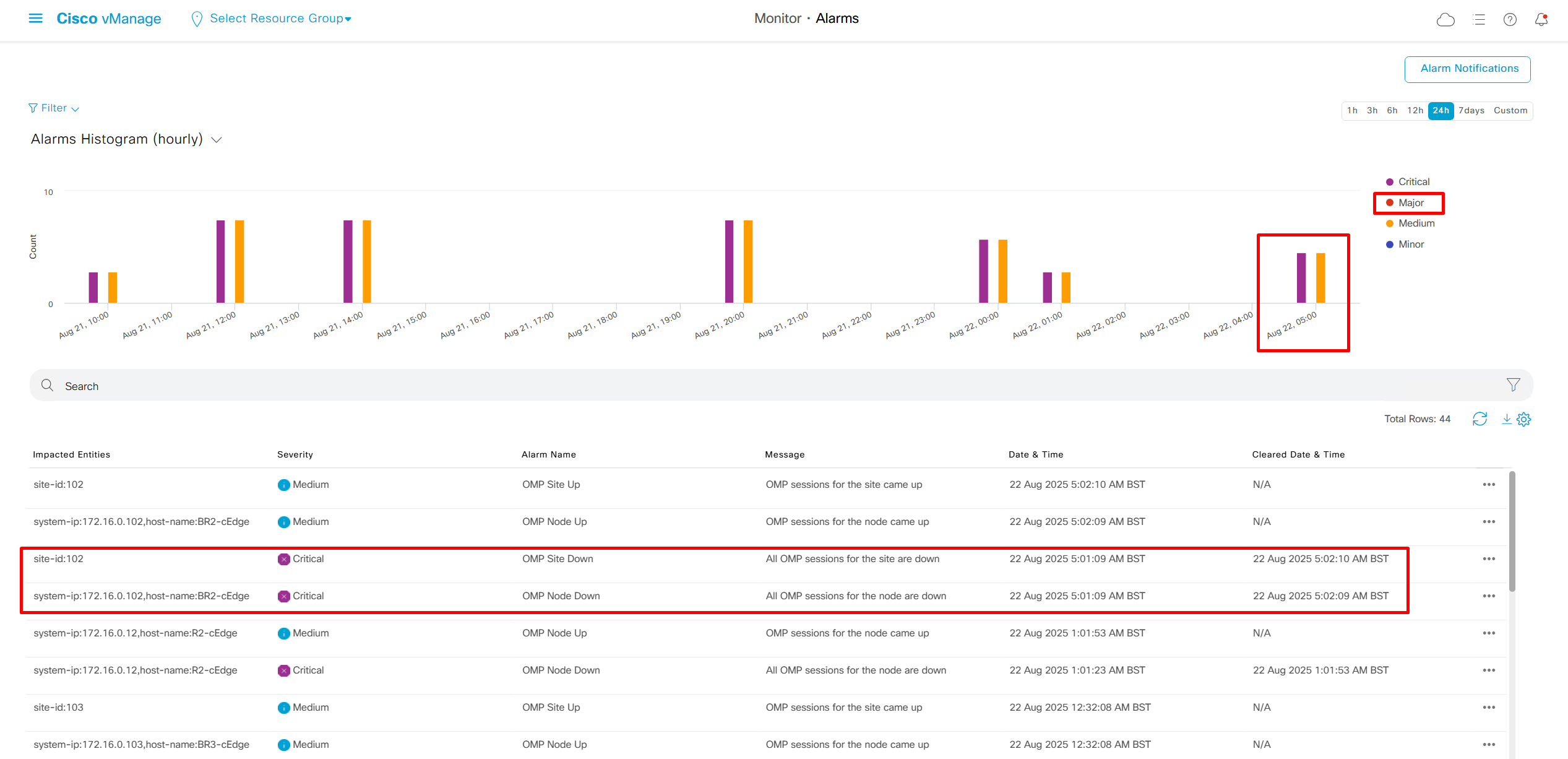Refresh the alarms table
This screenshot has width=1568, height=759.
1480,419
